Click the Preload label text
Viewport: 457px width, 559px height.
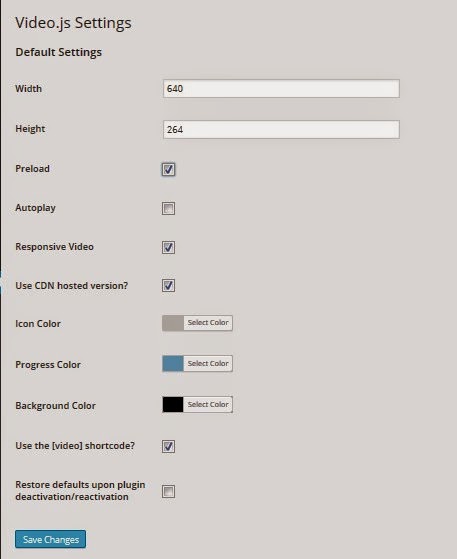32,169
